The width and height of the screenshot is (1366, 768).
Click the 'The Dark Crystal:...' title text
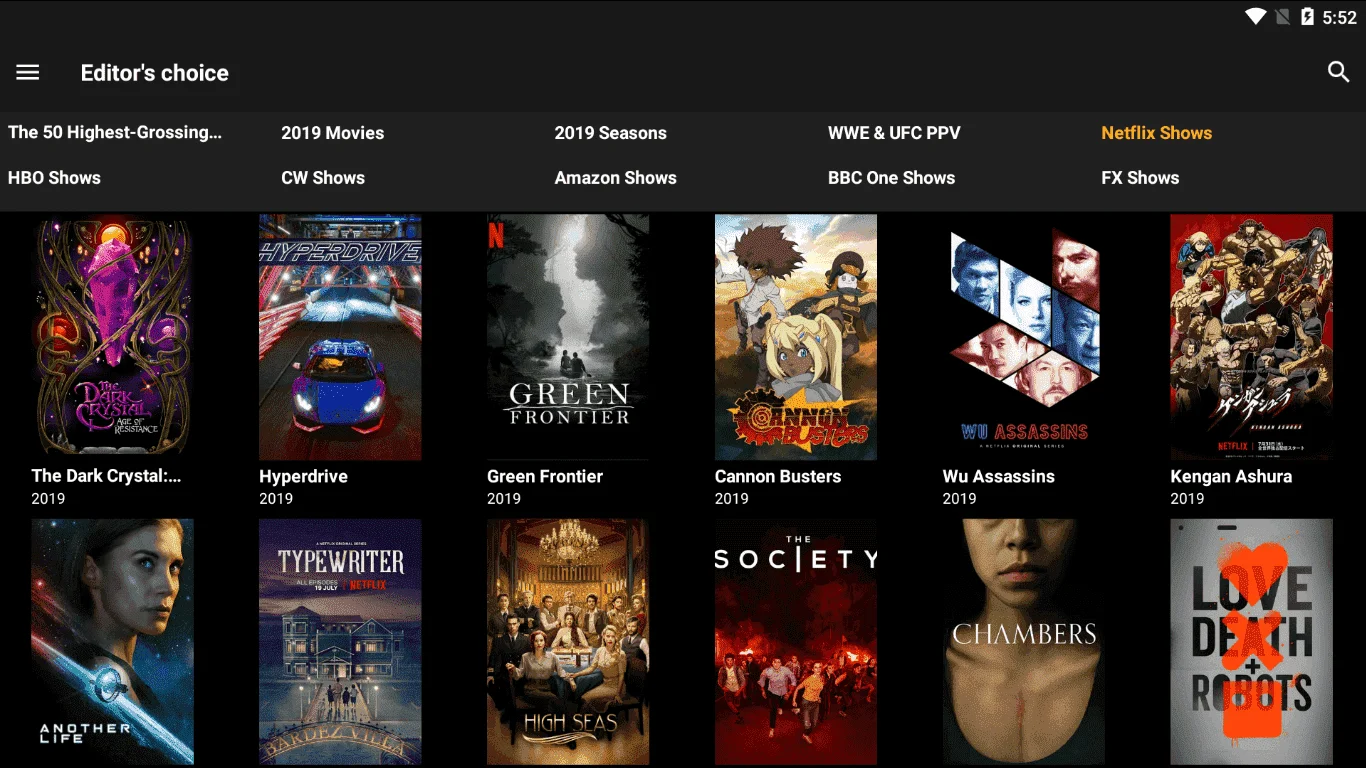[106, 476]
